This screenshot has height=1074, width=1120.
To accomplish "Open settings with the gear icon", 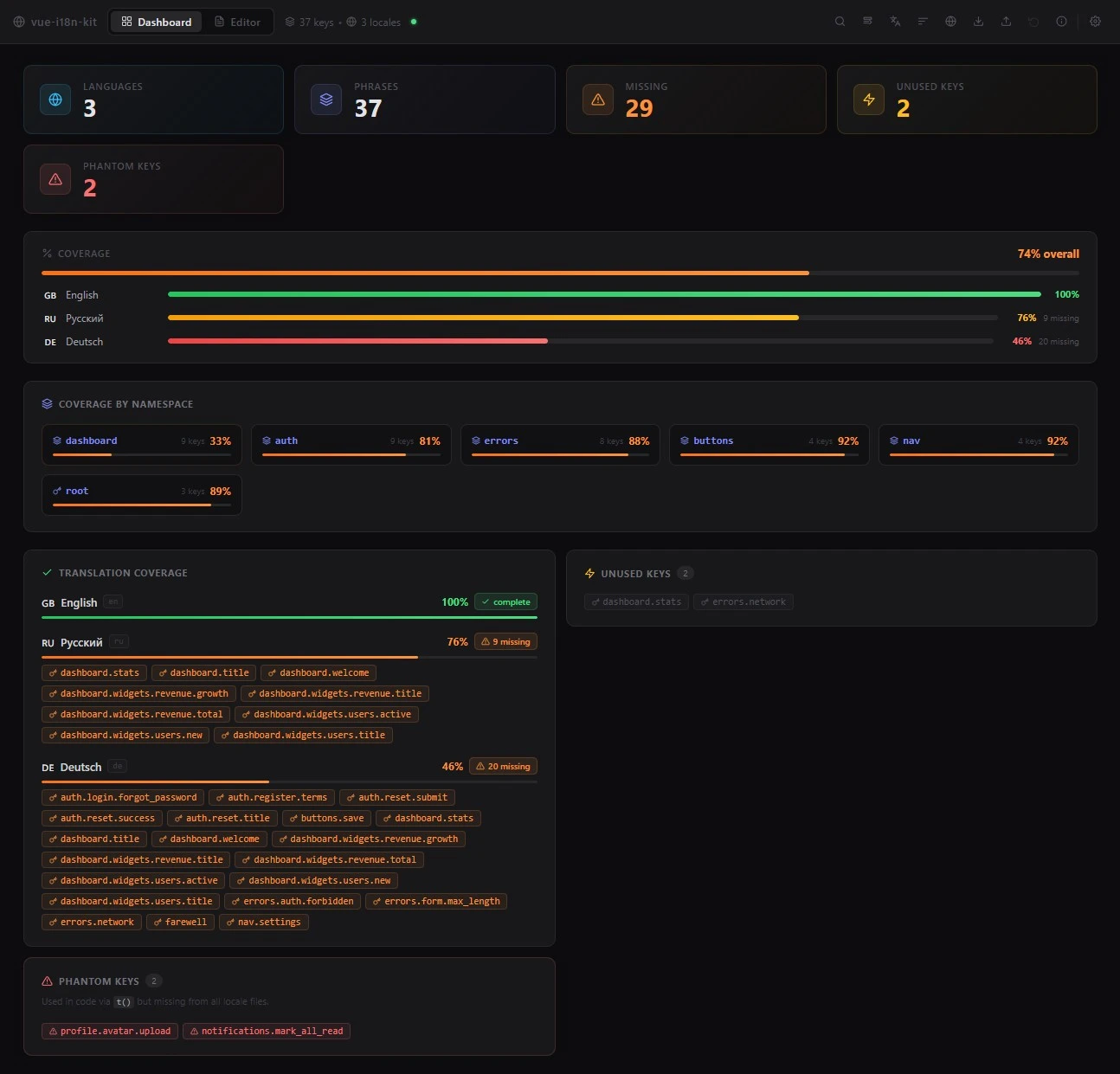I will [x=1095, y=22].
